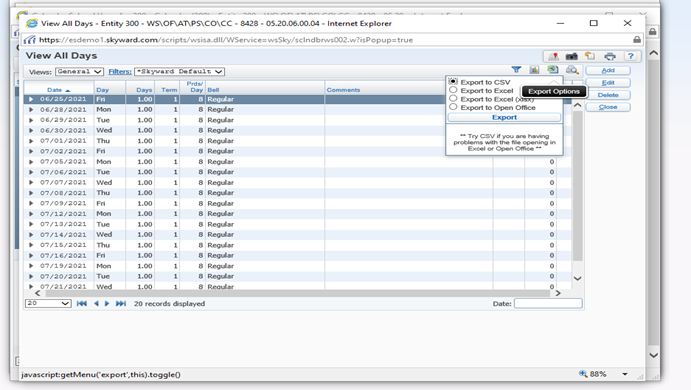The height and width of the screenshot is (390, 691).
Task: Sort by the Day column header
Action: pos(102,90)
